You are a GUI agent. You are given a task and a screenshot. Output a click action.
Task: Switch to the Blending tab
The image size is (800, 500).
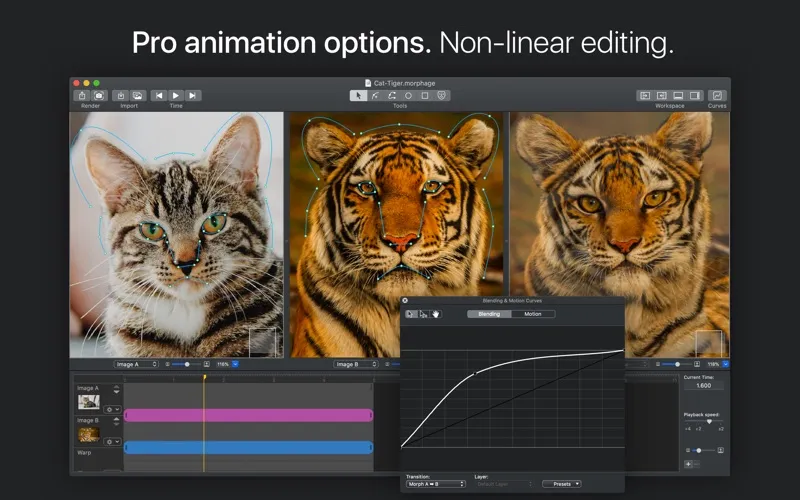pyautogui.click(x=489, y=314)
